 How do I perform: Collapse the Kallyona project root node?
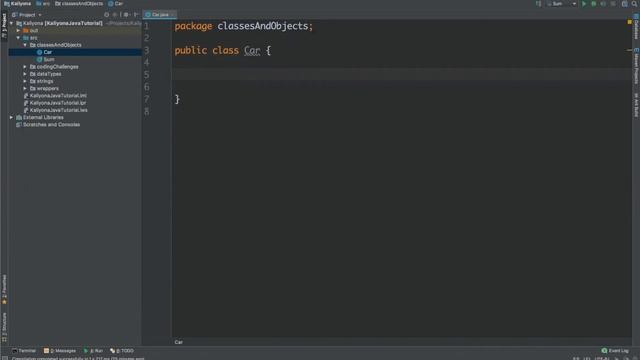coord(11,24)
